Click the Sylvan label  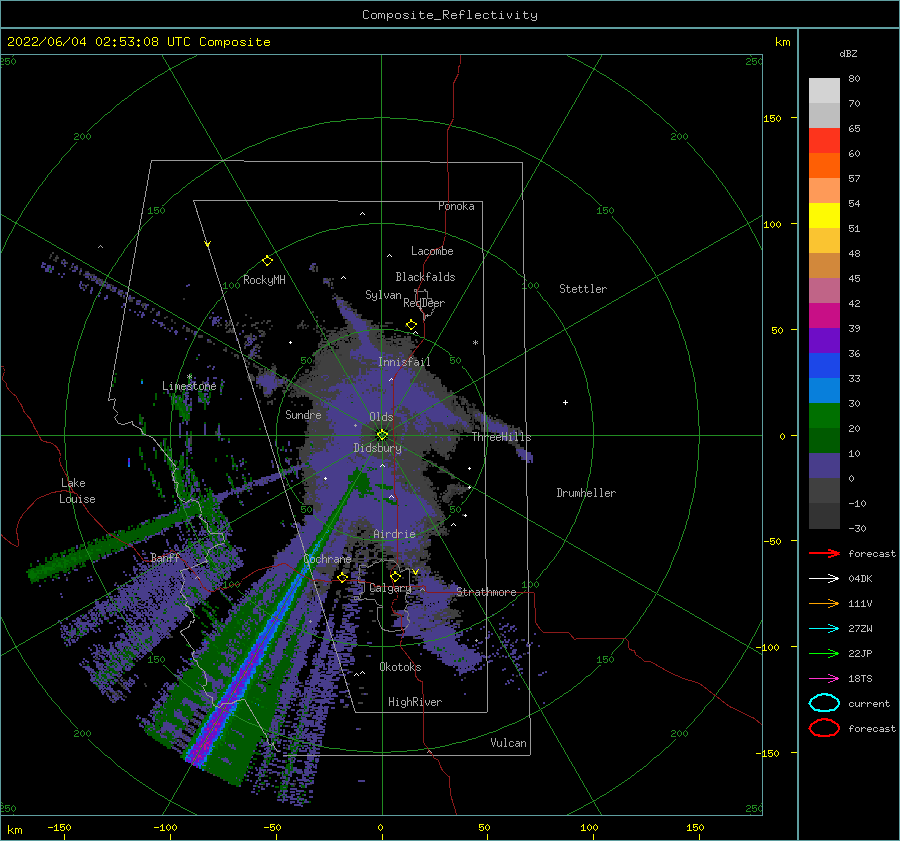(383, 295)
